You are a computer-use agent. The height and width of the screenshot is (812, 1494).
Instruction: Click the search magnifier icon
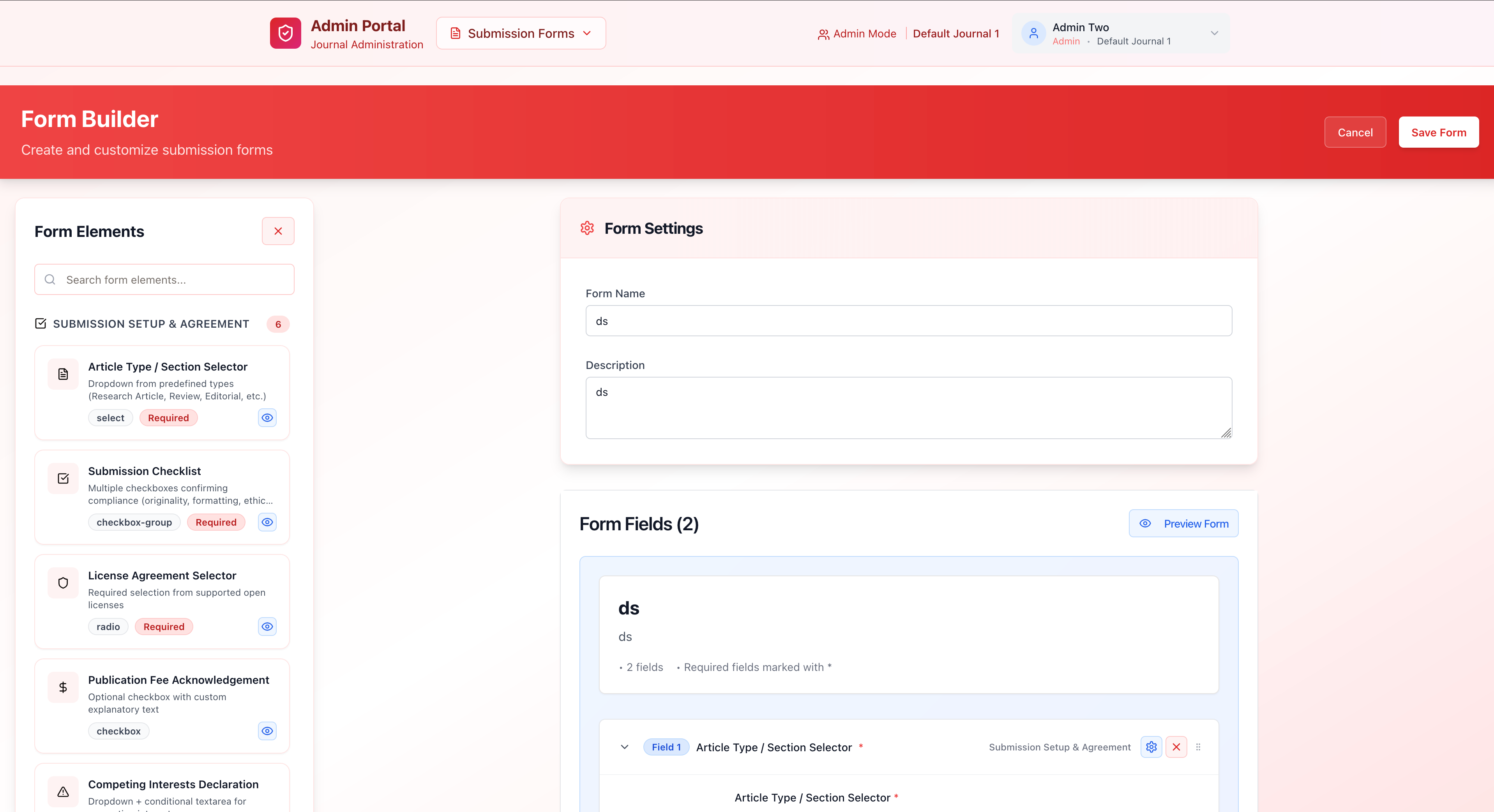tap(50, 279)
